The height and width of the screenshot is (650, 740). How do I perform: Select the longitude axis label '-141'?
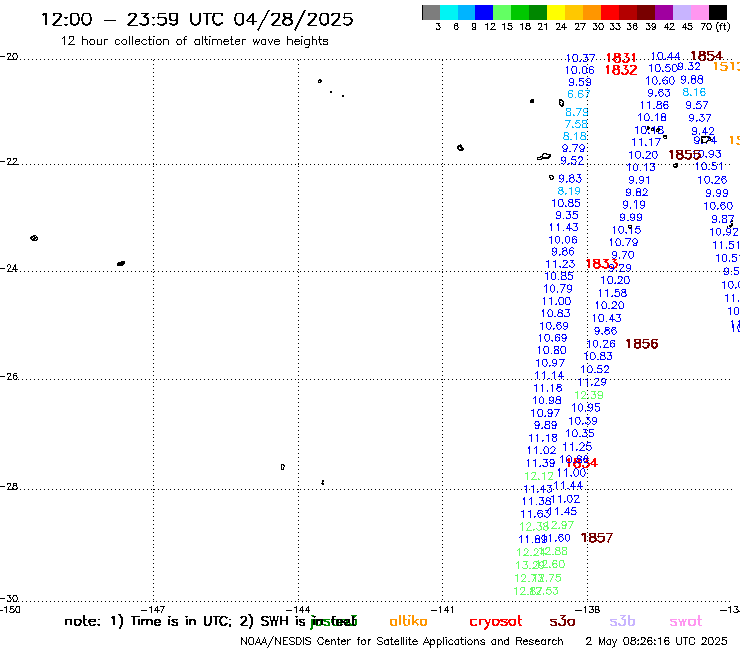442,609
